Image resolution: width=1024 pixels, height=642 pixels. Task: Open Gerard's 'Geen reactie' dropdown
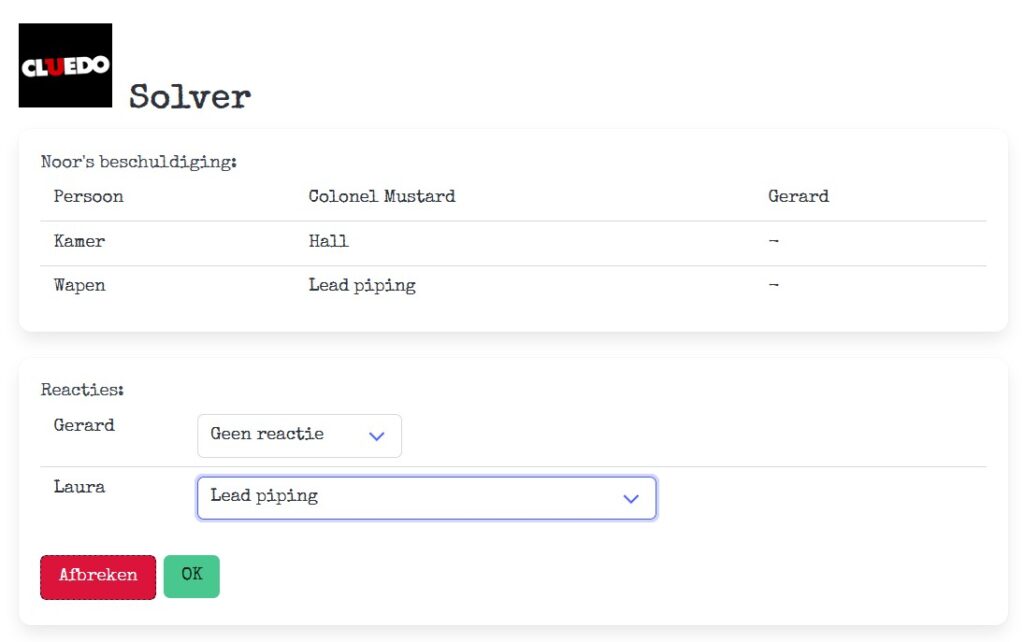(298, 436)
